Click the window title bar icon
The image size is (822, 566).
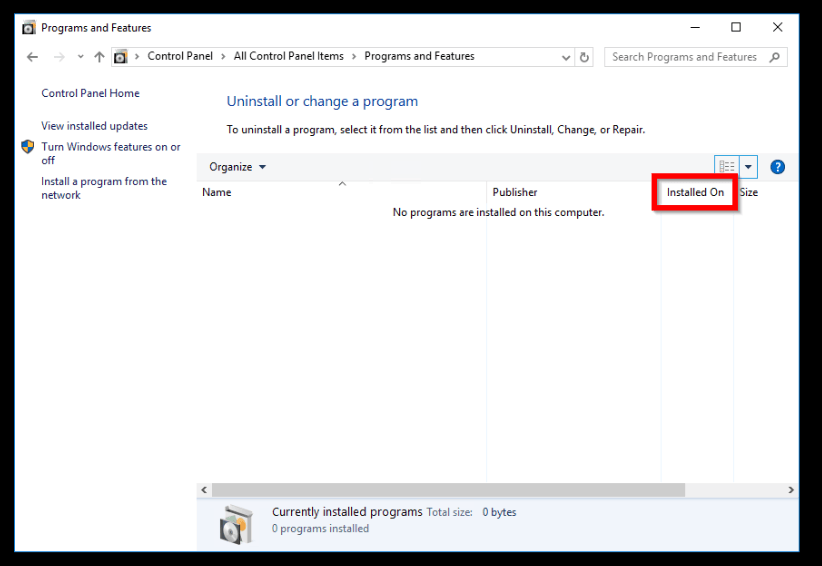[x=29, y=27]
